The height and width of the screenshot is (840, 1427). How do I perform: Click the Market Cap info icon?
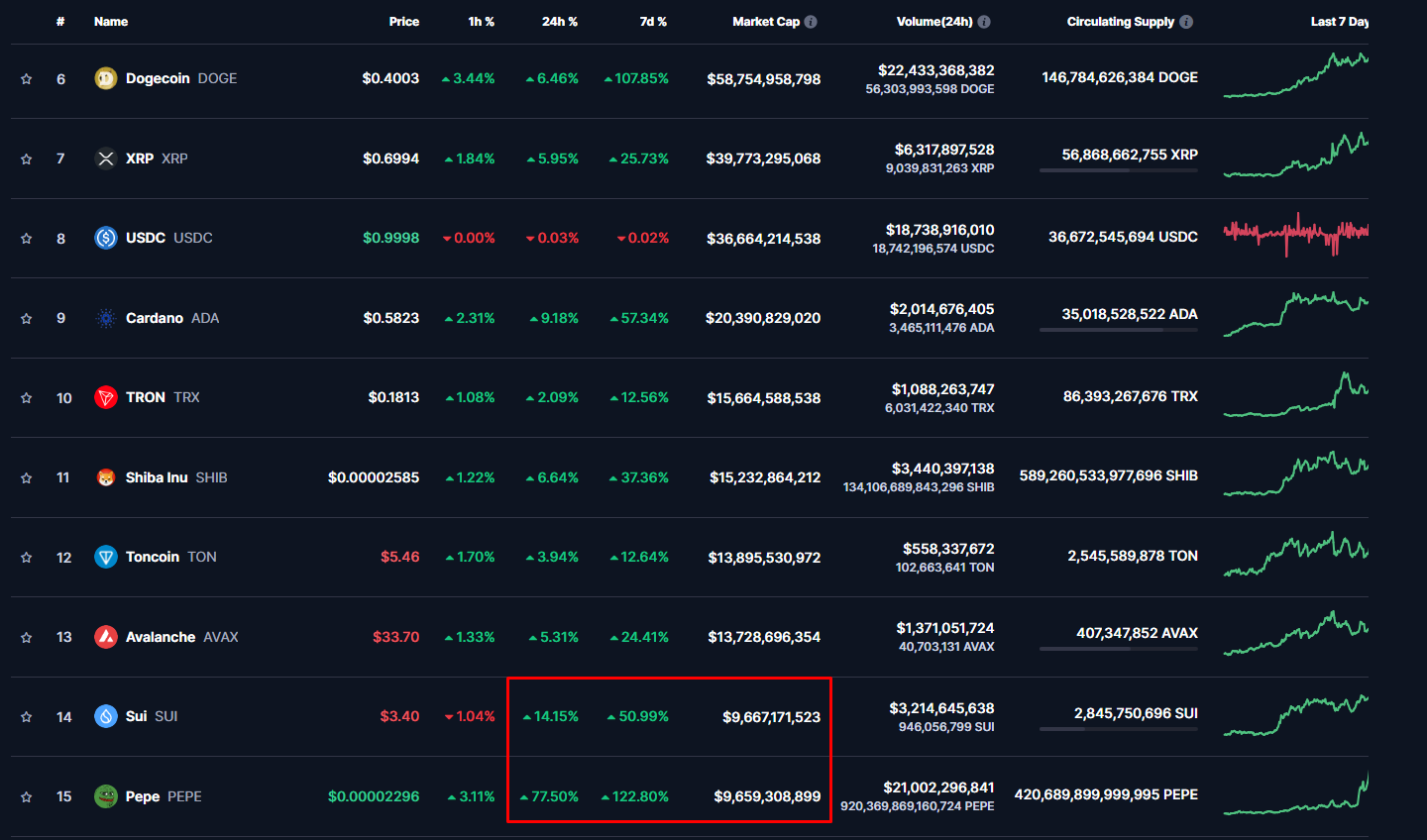(811, 22)
